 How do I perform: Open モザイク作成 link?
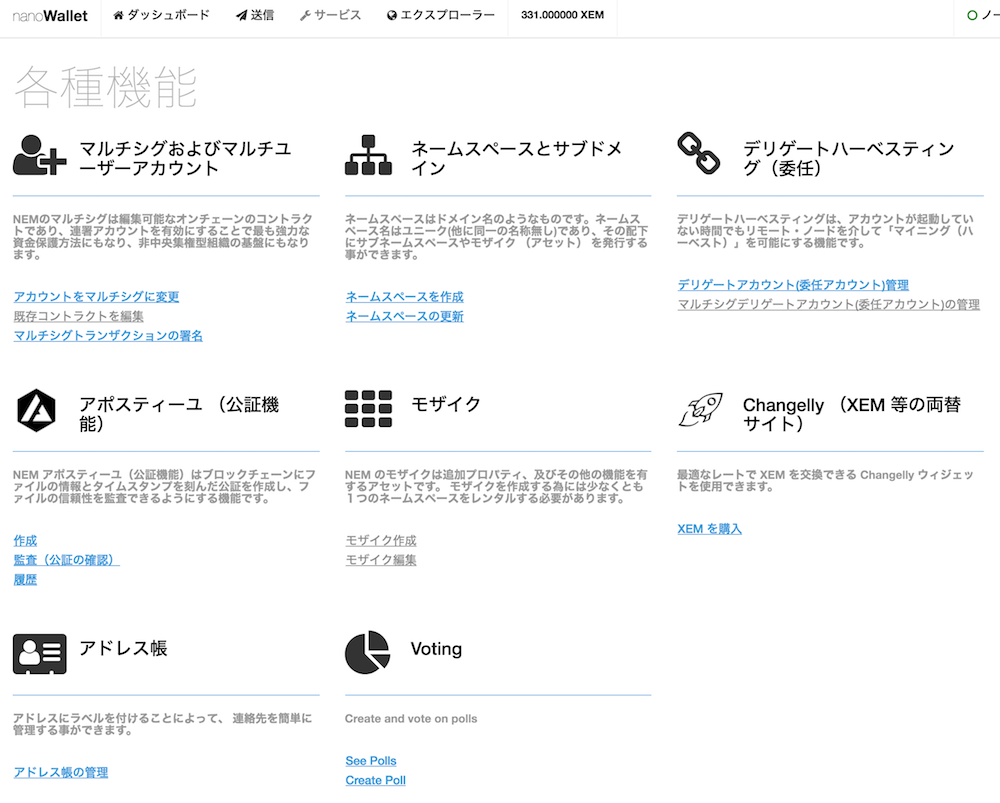381,540
